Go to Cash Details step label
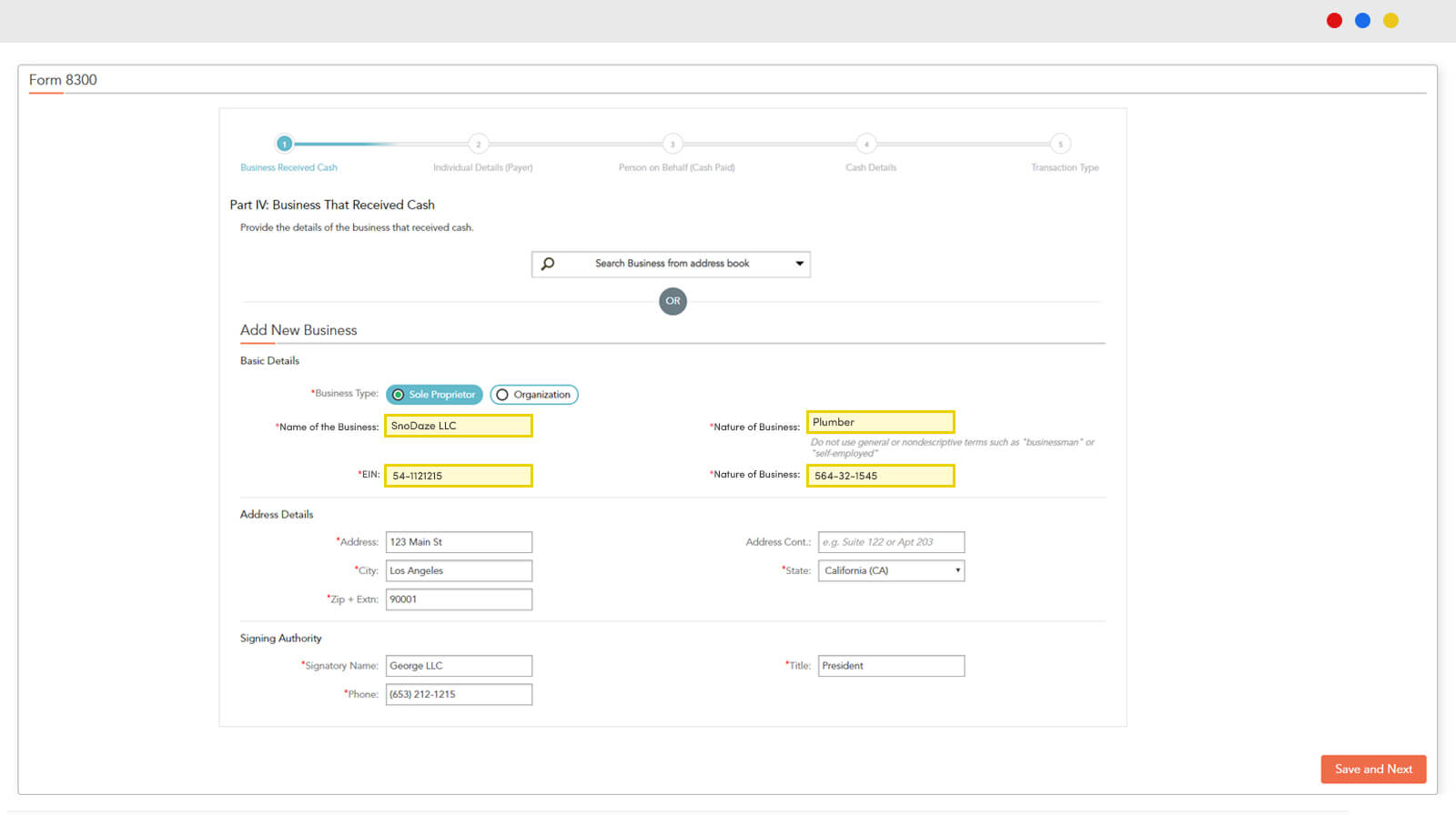 pyautogui.click(x=871, y=167)
